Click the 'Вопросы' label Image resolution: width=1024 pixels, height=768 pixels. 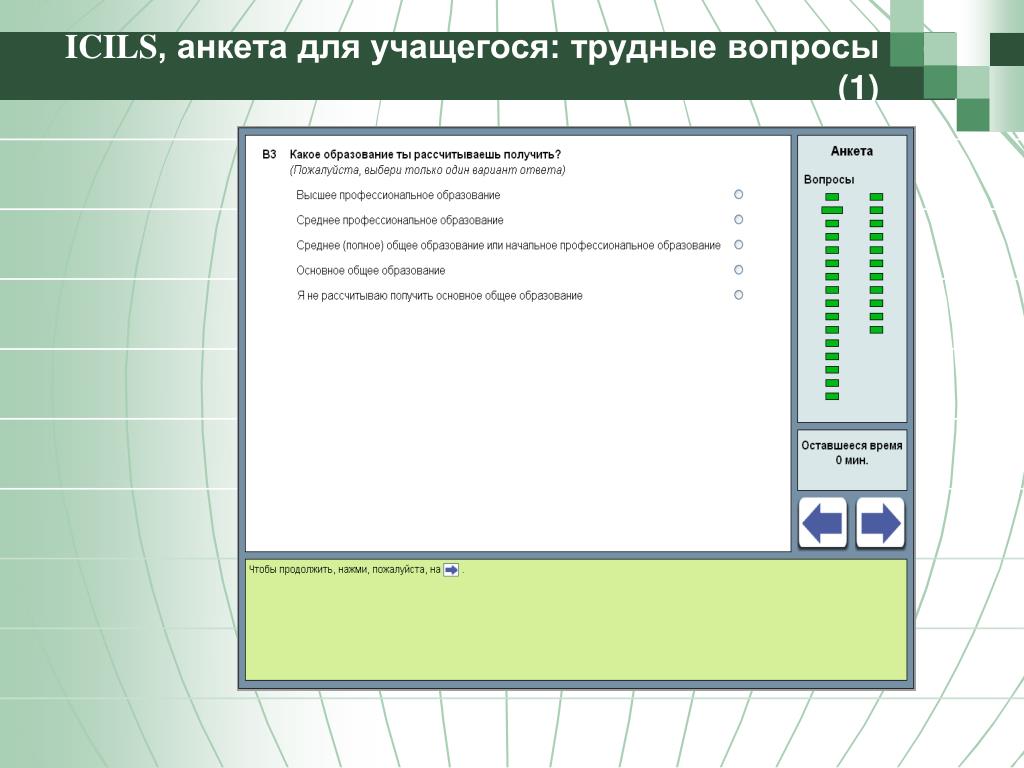coord(829,180)
